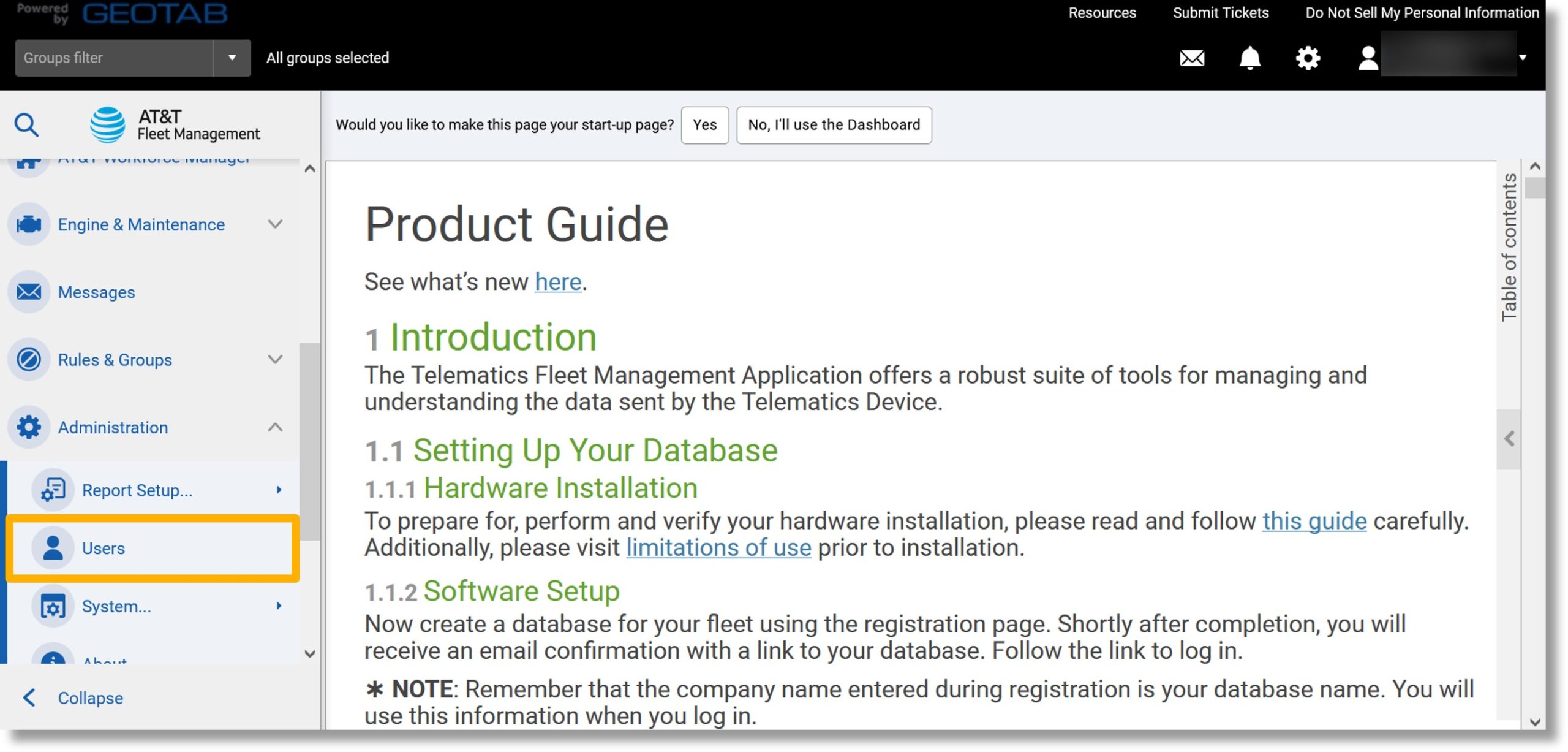Expand Rules & Groups chevron
Image resolution: width=1568 pixels, height=752 pixels.
[x=276, y=359]
